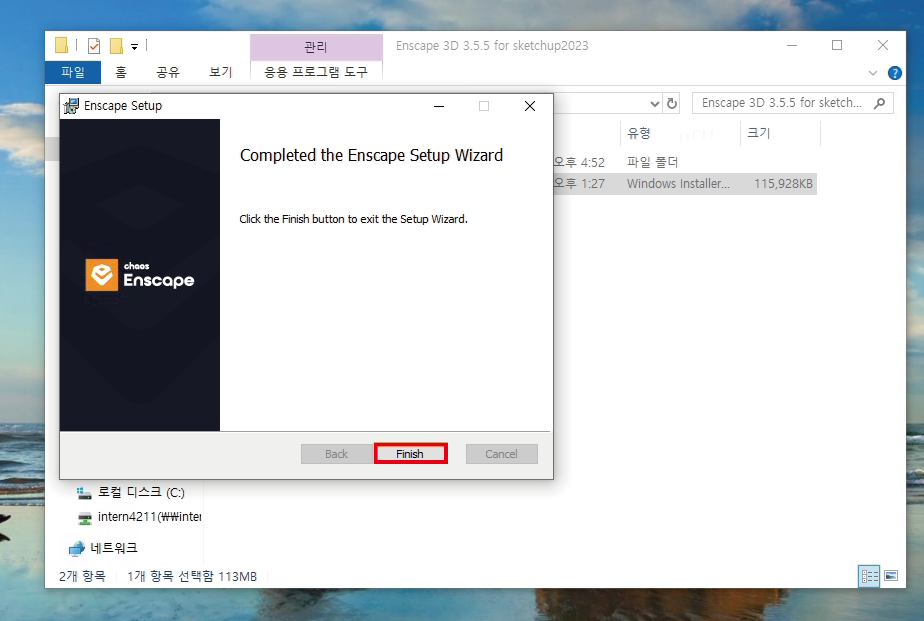924x621 pixels.
Task: Click the Enscape Setup installer title icon
Action: pyautogui.click(x=71, y=105)
